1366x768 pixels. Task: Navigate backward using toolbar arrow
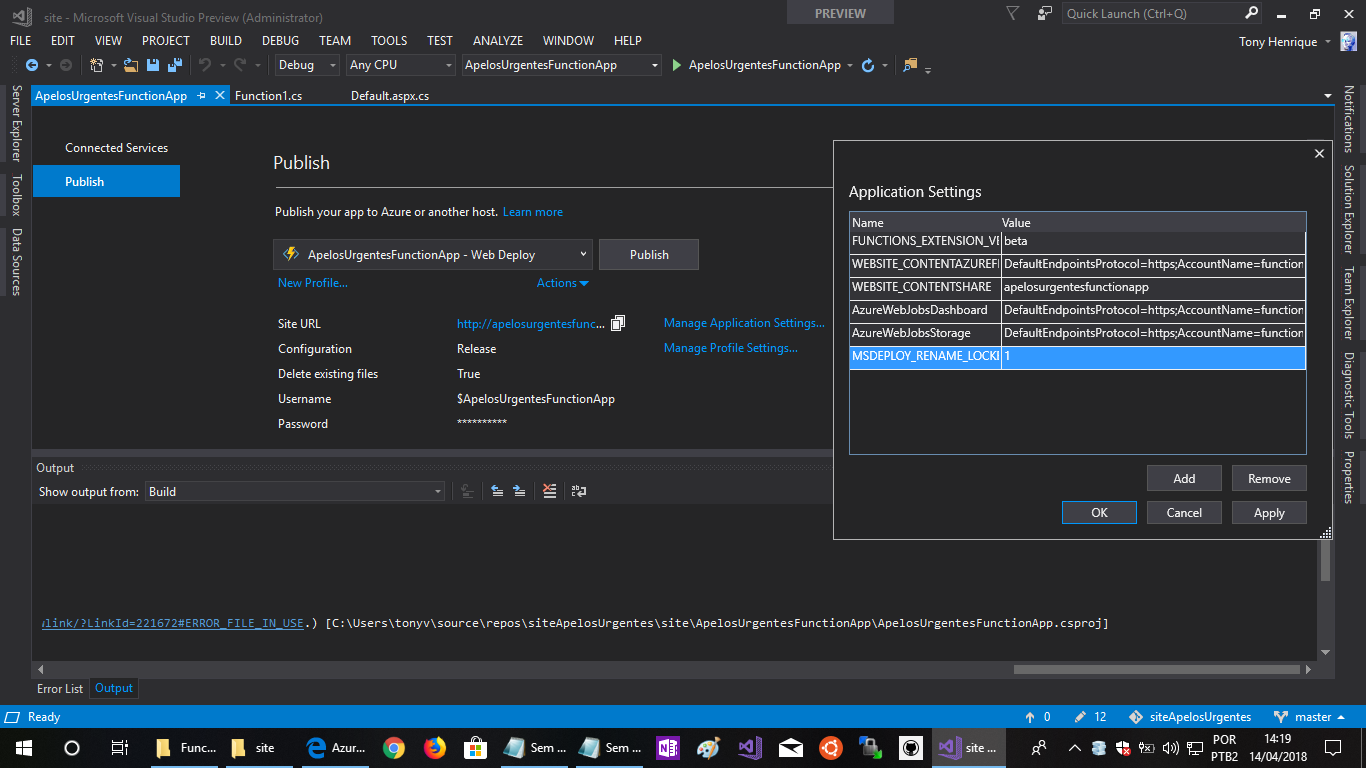tap(31, 65)
